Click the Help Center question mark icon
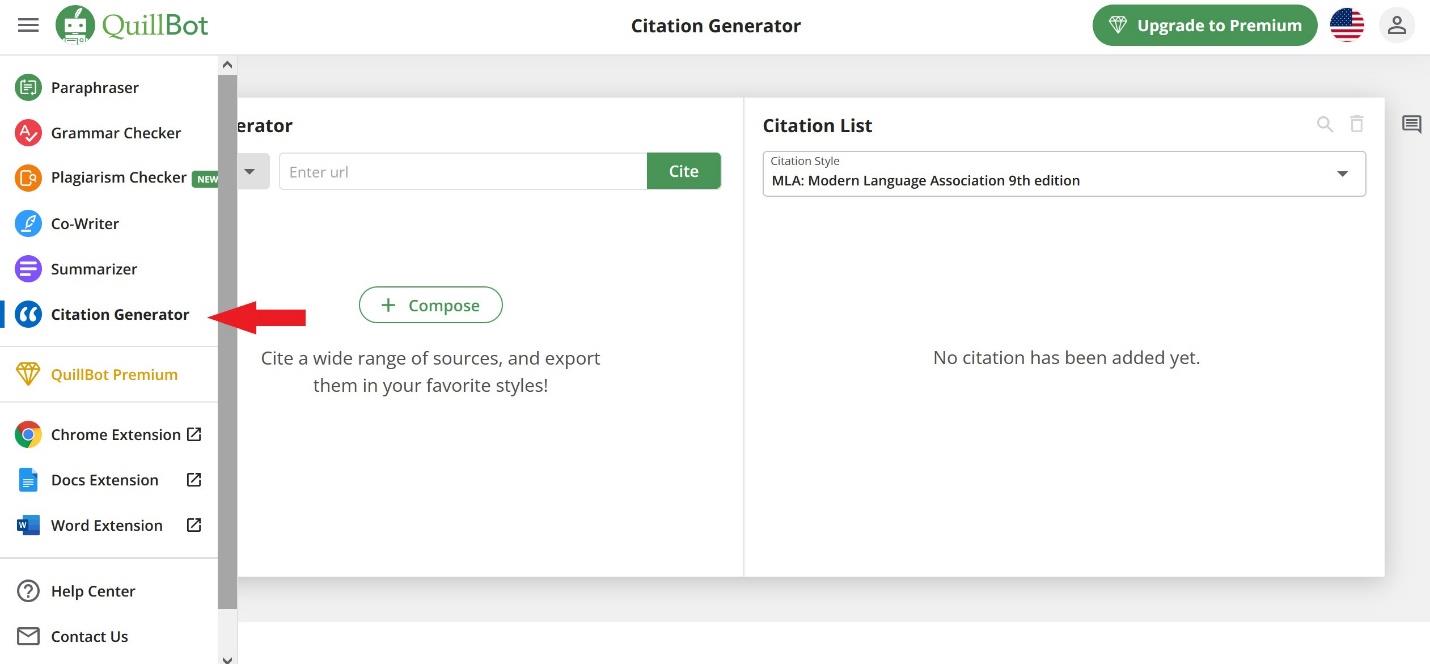Viewport: 1430px width, 664px height. tap(28, 591)
